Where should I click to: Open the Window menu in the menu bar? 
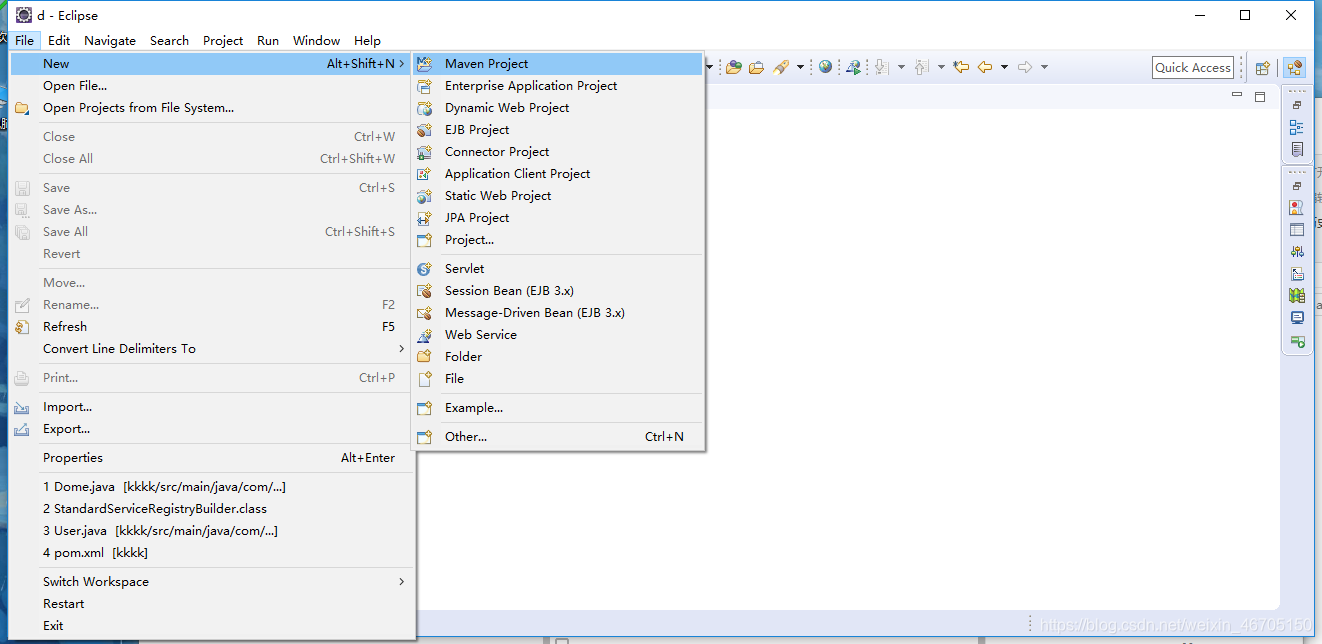(316, 41)
